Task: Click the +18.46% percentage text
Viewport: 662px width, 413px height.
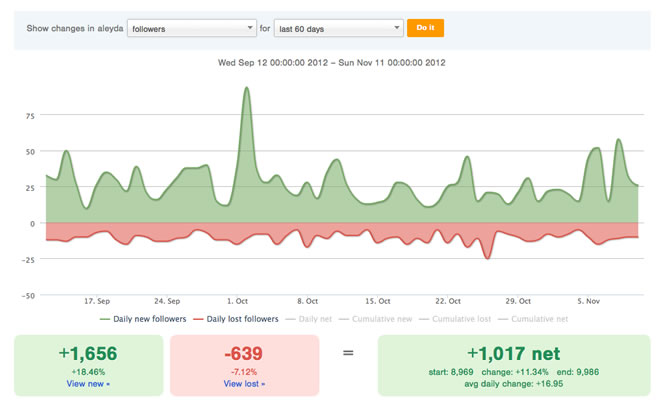Action: point(88,372)
